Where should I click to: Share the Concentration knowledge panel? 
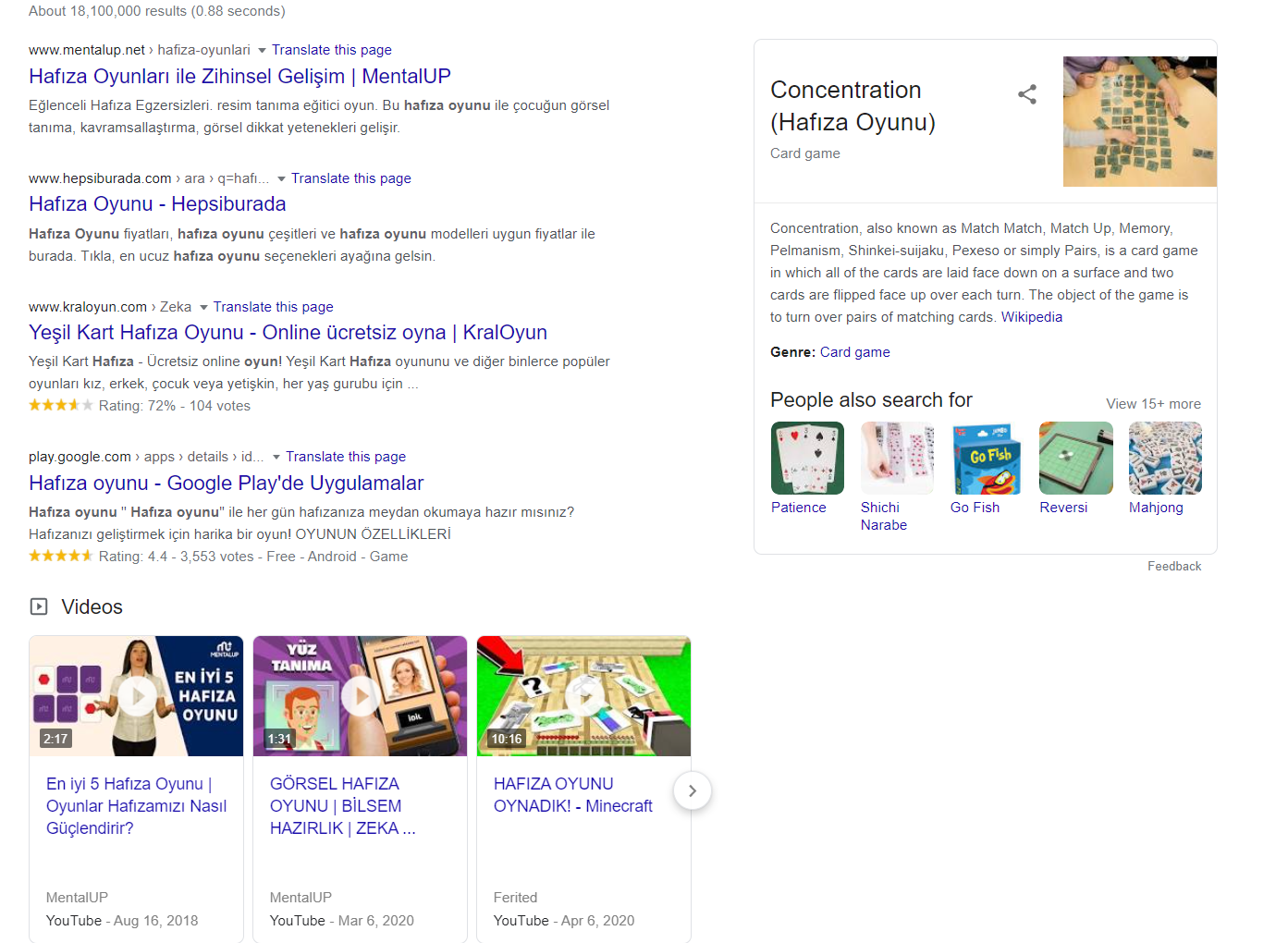point(1026,94)
